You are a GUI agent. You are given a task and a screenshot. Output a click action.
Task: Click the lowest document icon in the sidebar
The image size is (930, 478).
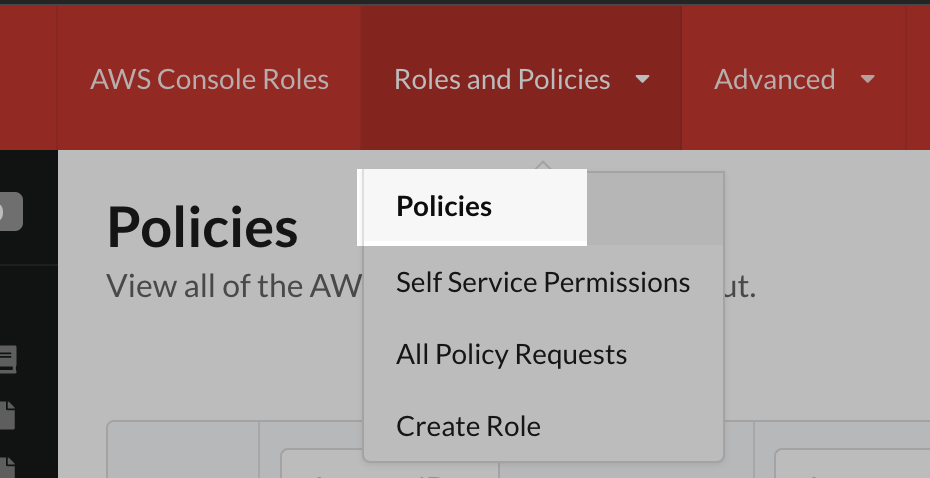click(x=8, y=467)
